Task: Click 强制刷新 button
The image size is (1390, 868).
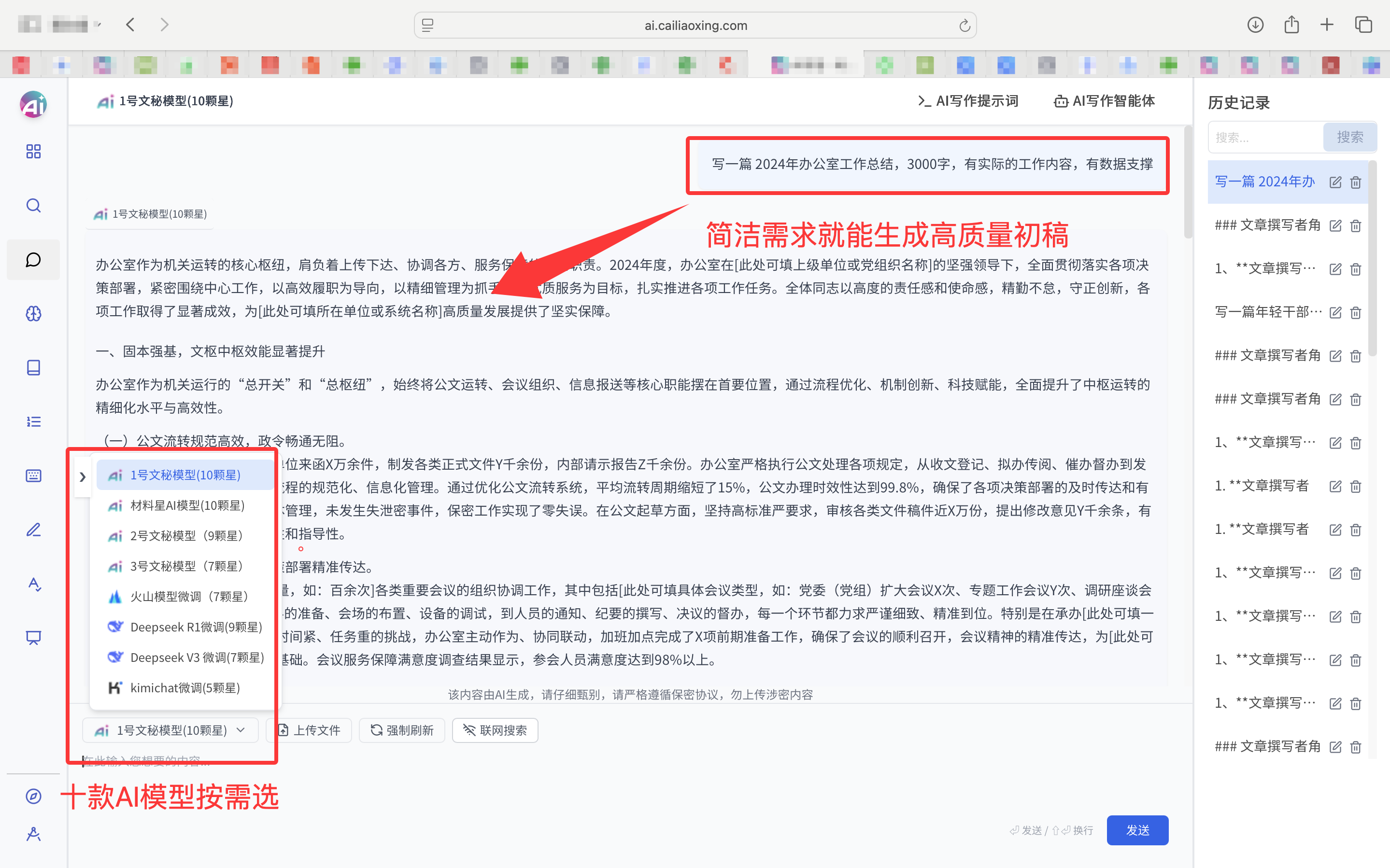Action: 402,730
